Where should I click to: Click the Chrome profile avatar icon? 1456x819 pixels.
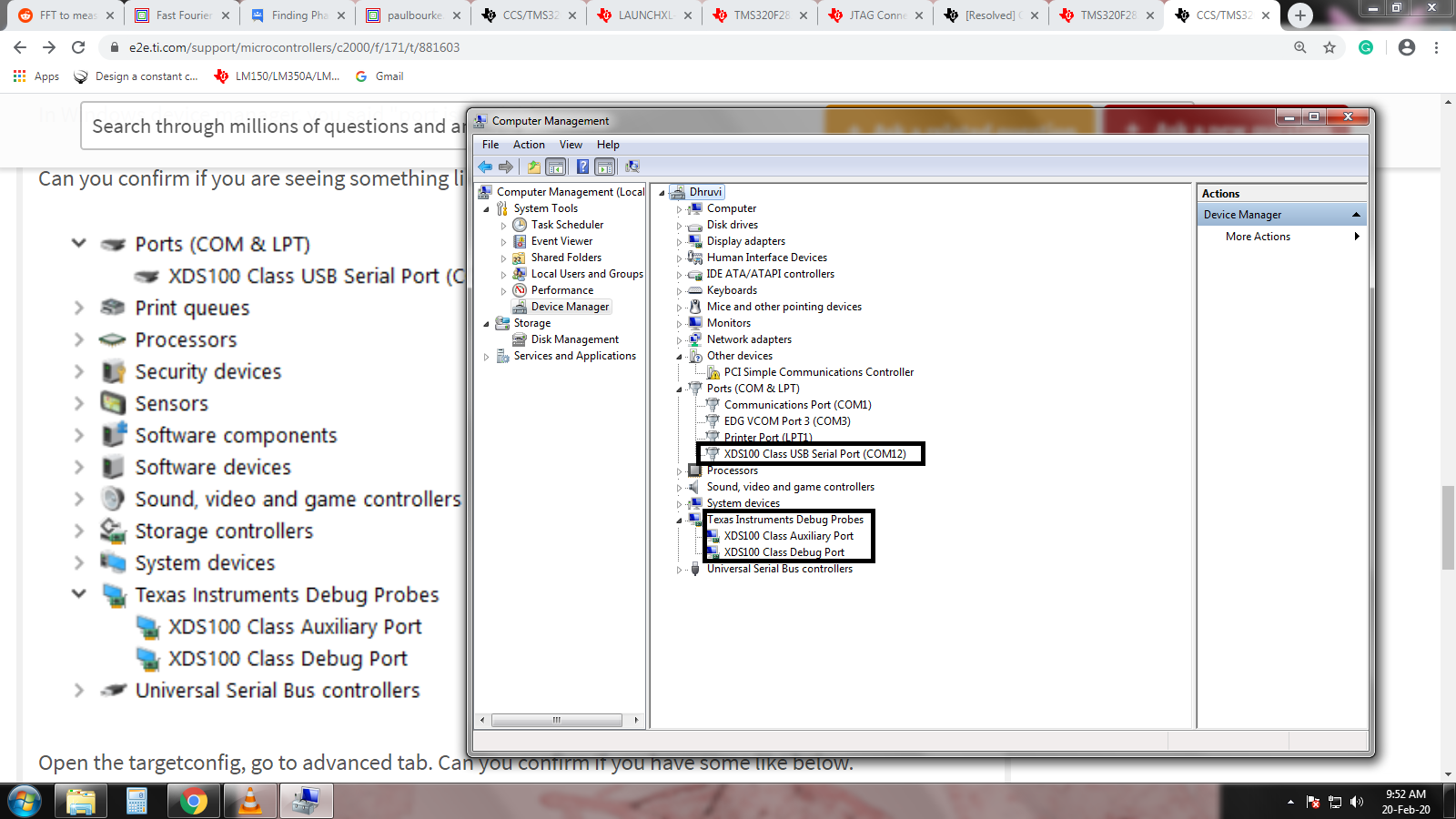[x=1407, y=47]
